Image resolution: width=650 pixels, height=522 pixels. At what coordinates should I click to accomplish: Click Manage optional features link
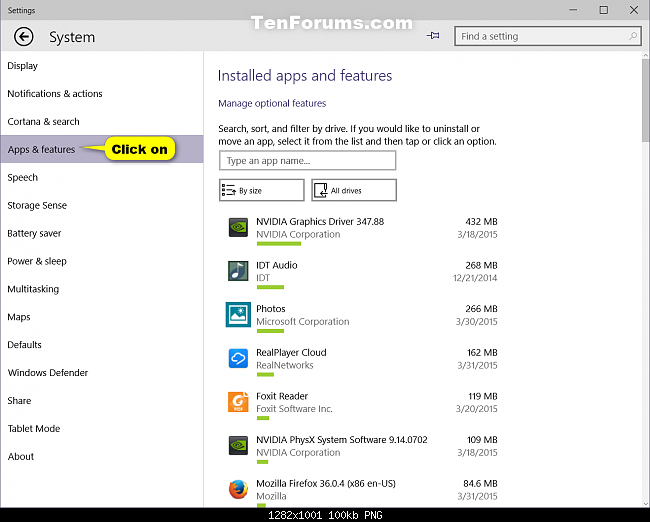pos(272,103)
